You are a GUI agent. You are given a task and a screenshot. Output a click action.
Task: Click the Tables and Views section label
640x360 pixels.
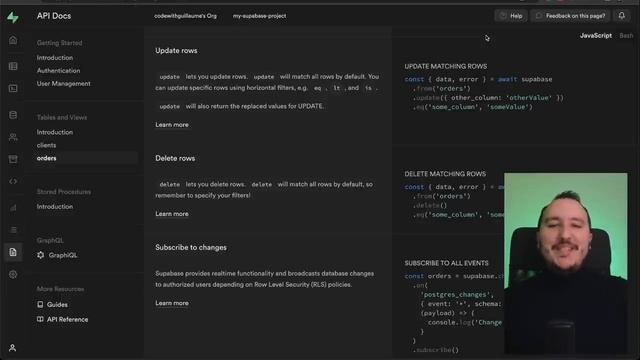click(x=62, y=118)
